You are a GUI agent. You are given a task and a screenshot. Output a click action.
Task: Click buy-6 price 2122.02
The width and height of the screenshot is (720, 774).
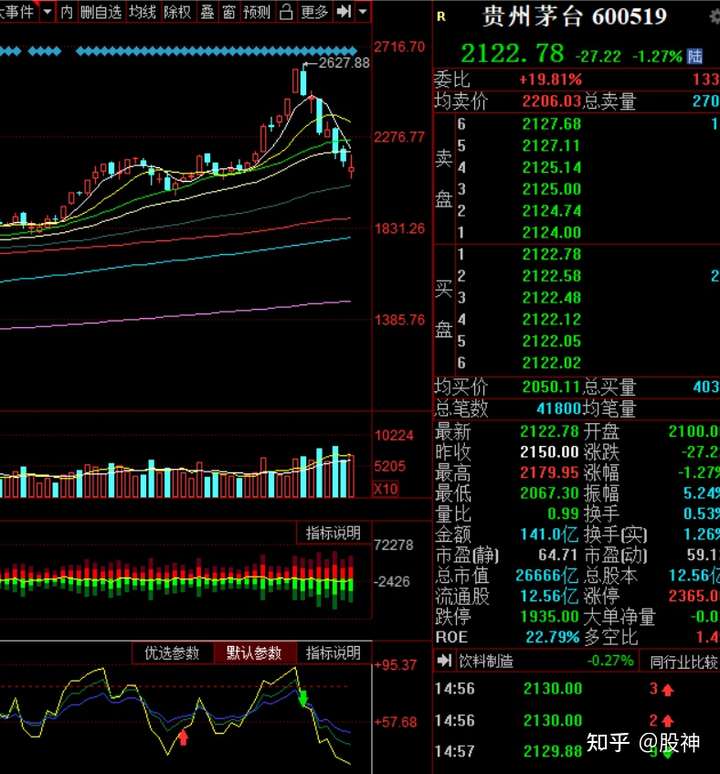(x=552, y=363)
